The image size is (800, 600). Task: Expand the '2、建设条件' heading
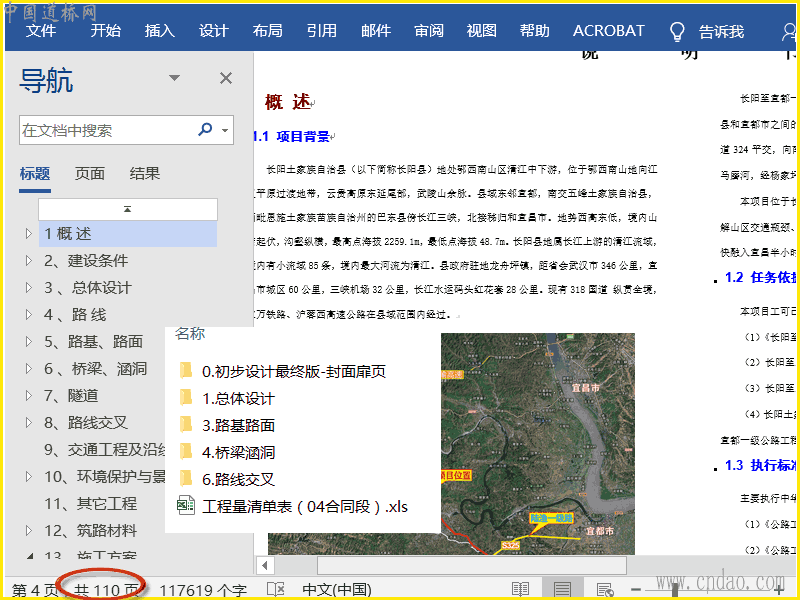click(x=28, y=261)
